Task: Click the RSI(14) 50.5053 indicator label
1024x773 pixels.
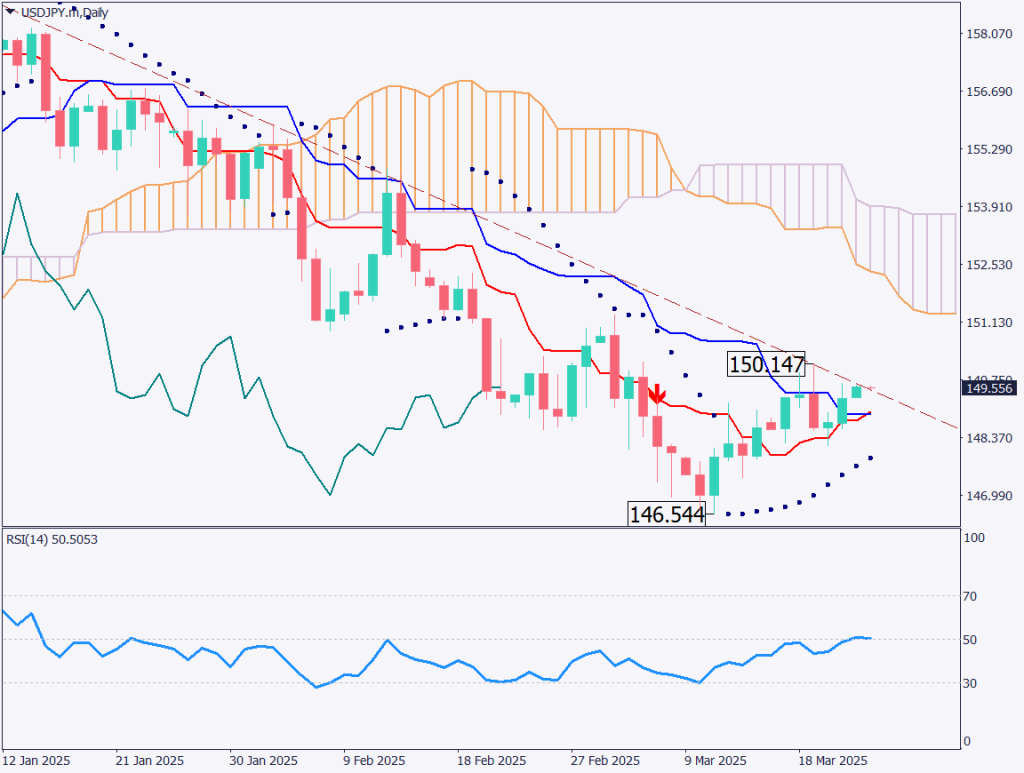Action: tap(51, 540)
